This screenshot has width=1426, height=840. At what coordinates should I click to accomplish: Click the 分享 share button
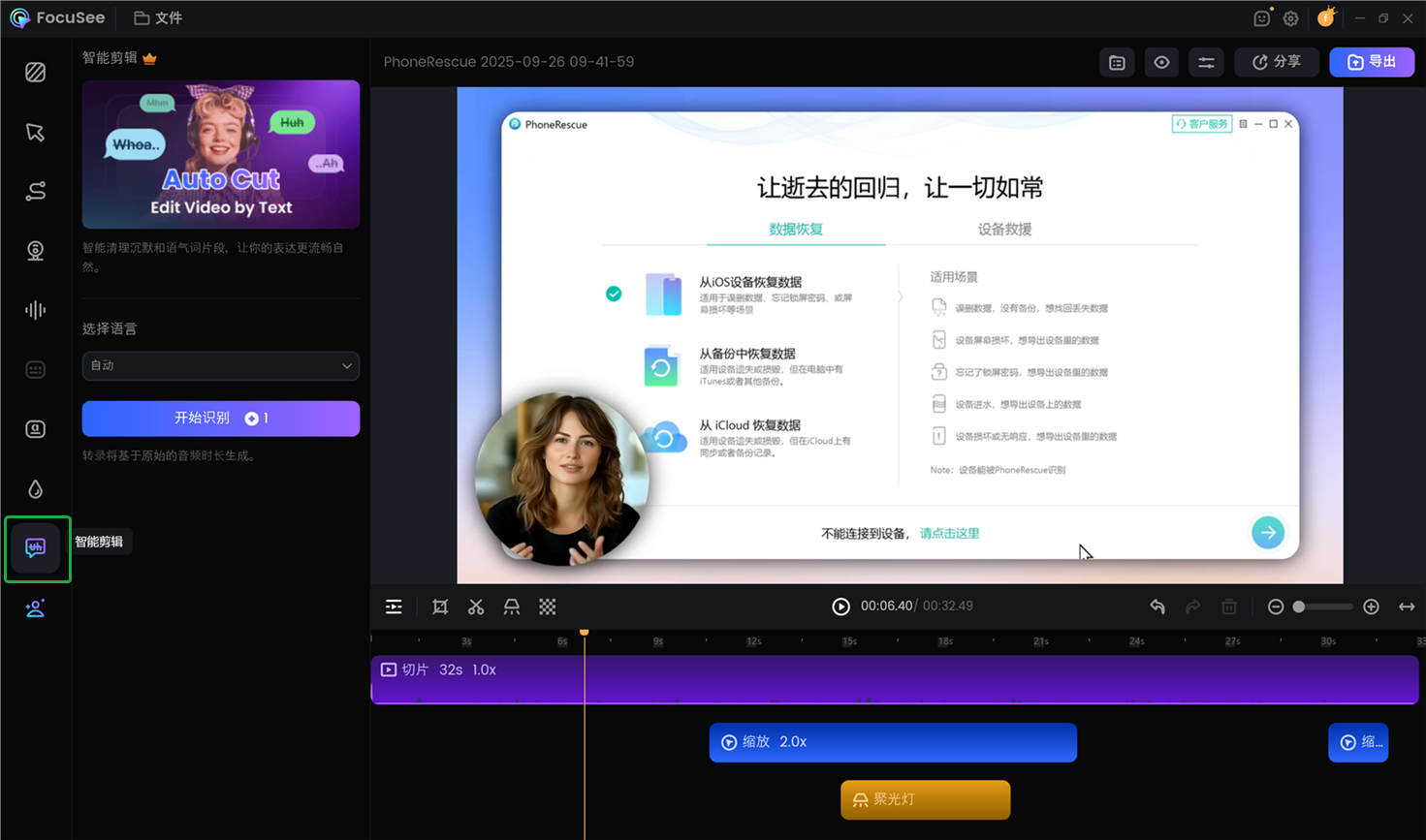(1276, 61)
